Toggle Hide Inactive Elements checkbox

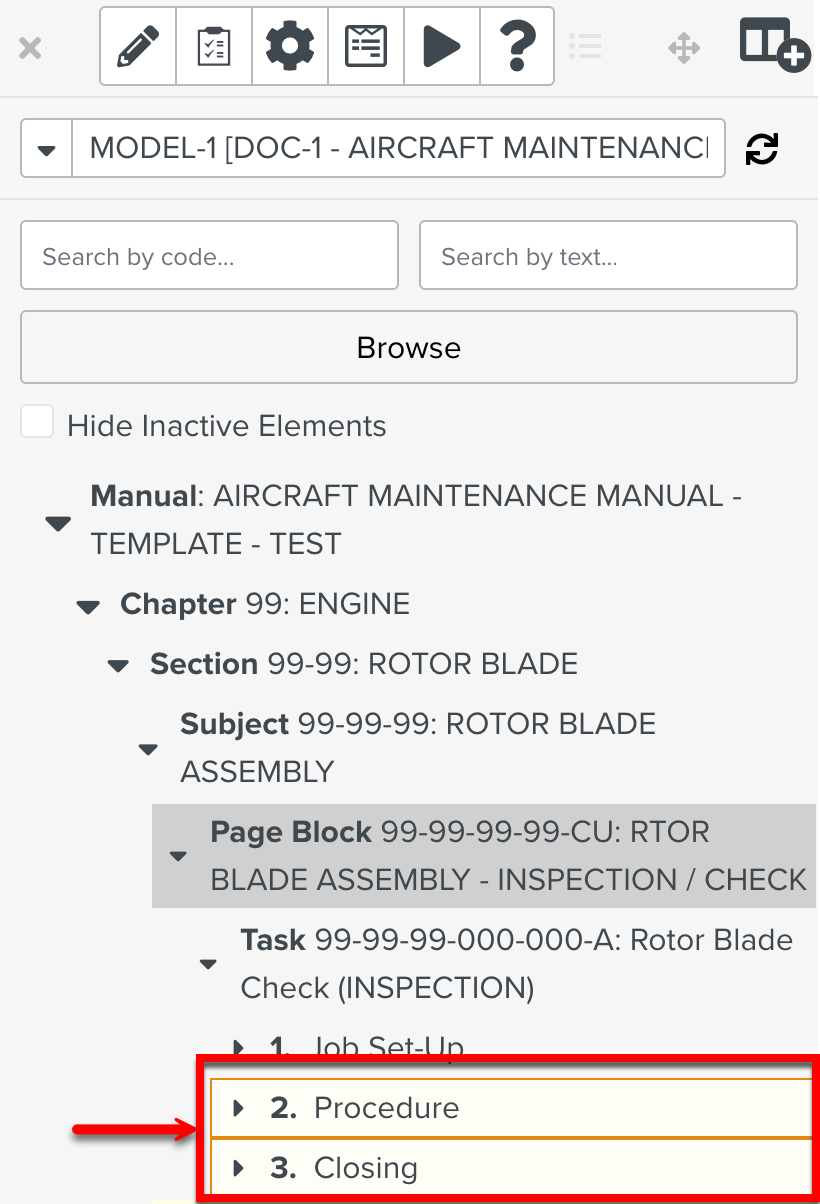pyautogui.click(x=38, y=423)
